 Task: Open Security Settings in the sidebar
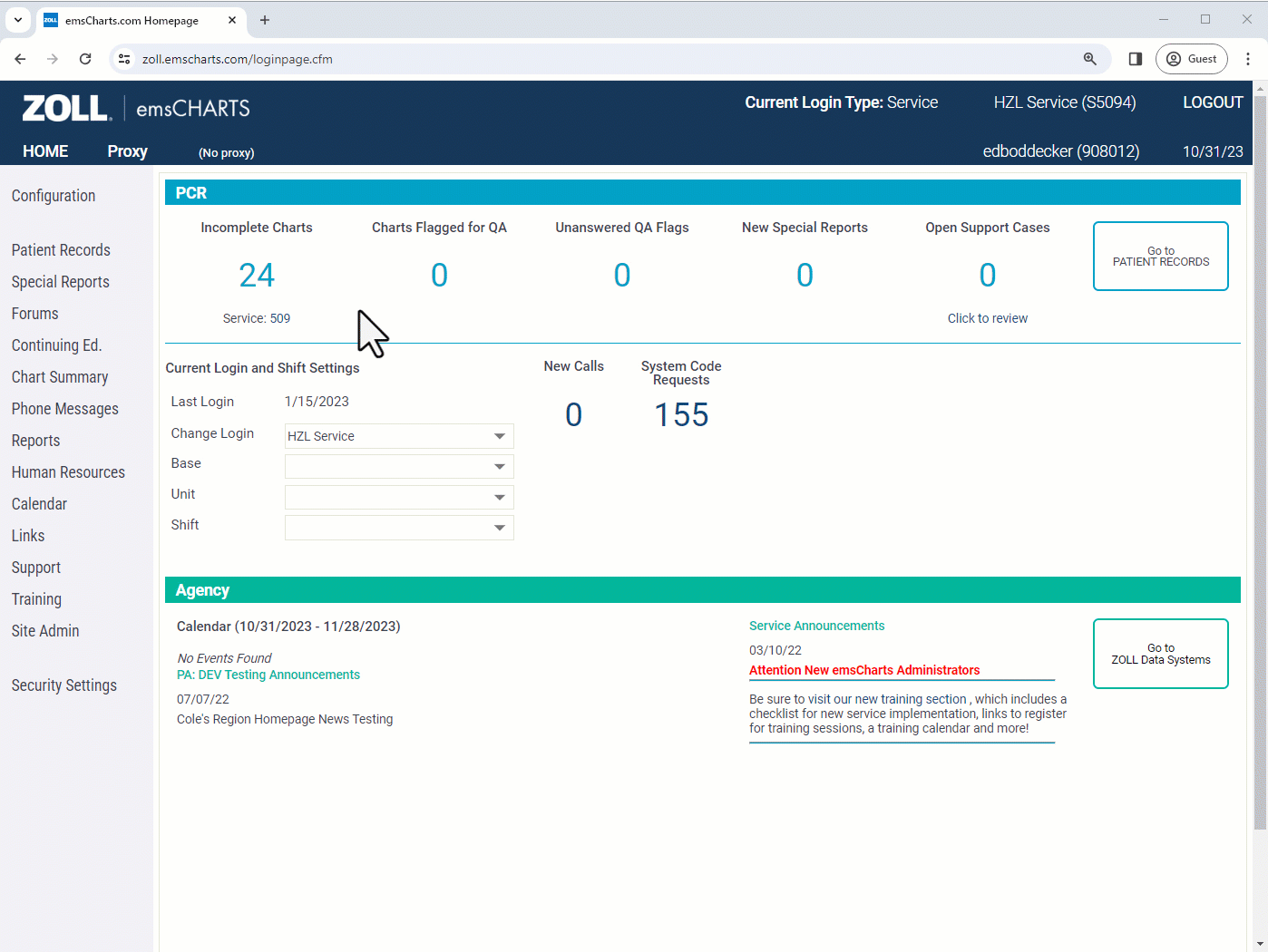63,685
